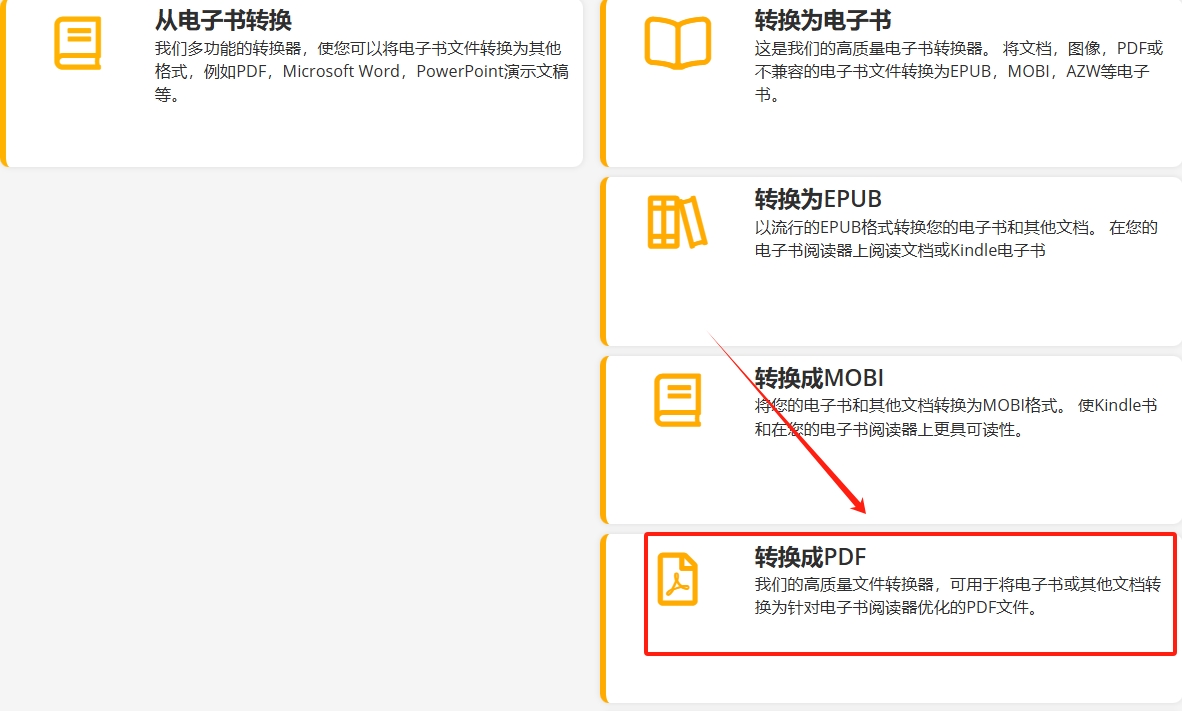This screenshot has width=1182, height=711.
Task: Click the text 电子书阅读器上阅读文档或Kindle电子书
Action: pos(900,251)
